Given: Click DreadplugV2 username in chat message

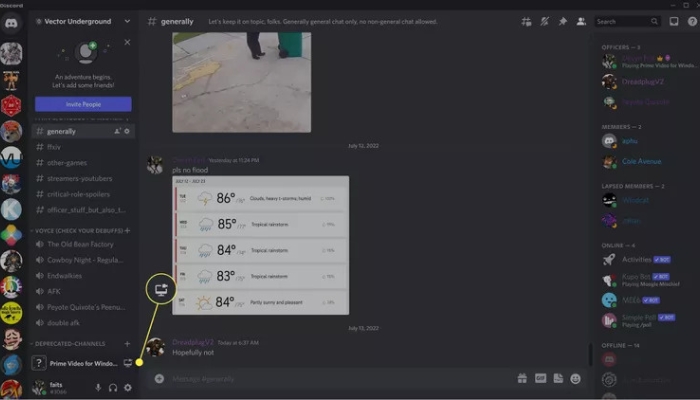Looking at the screenshot, I should (193, 342).
